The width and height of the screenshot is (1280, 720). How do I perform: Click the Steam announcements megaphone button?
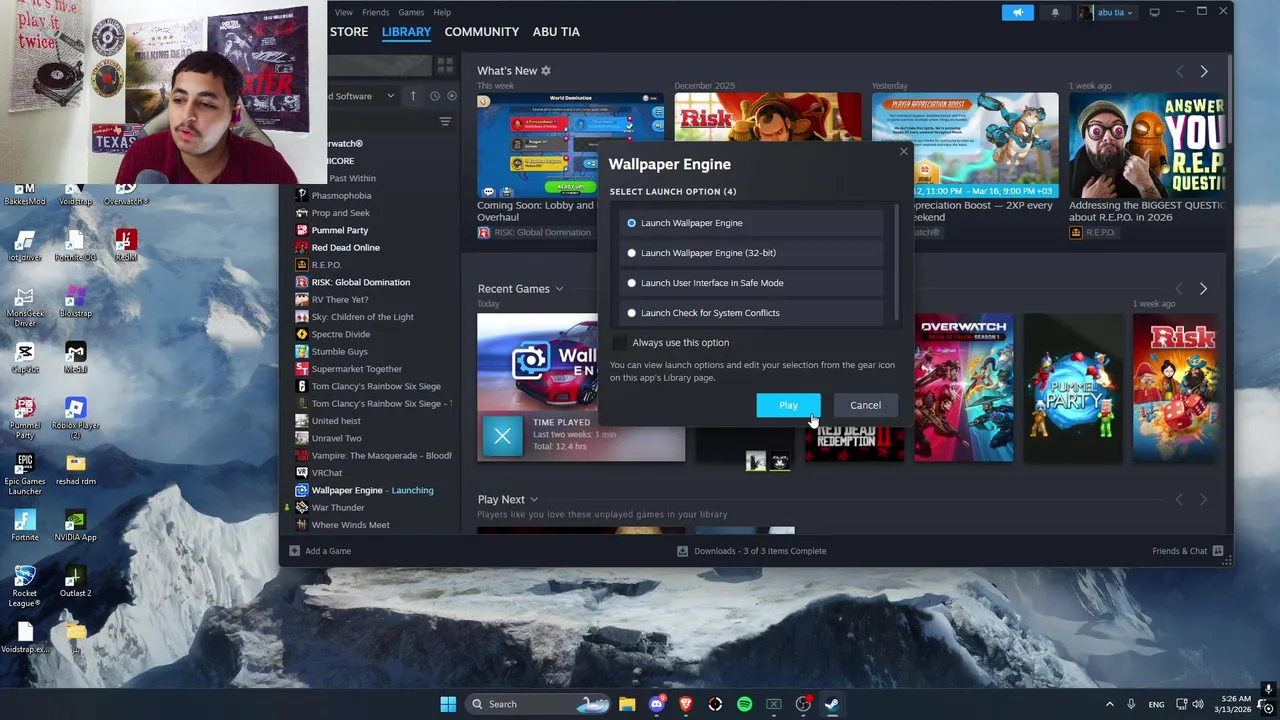coord(1018,12)
